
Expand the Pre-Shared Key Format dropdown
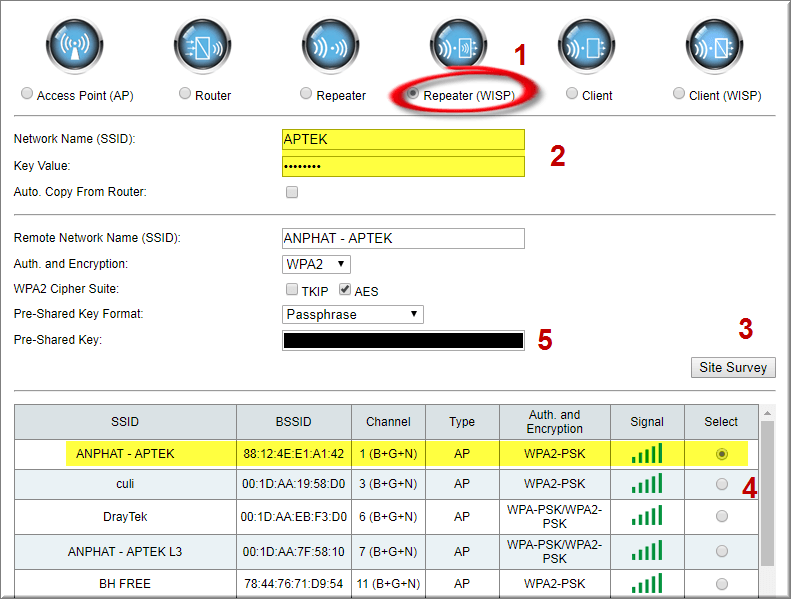(353, 314)
